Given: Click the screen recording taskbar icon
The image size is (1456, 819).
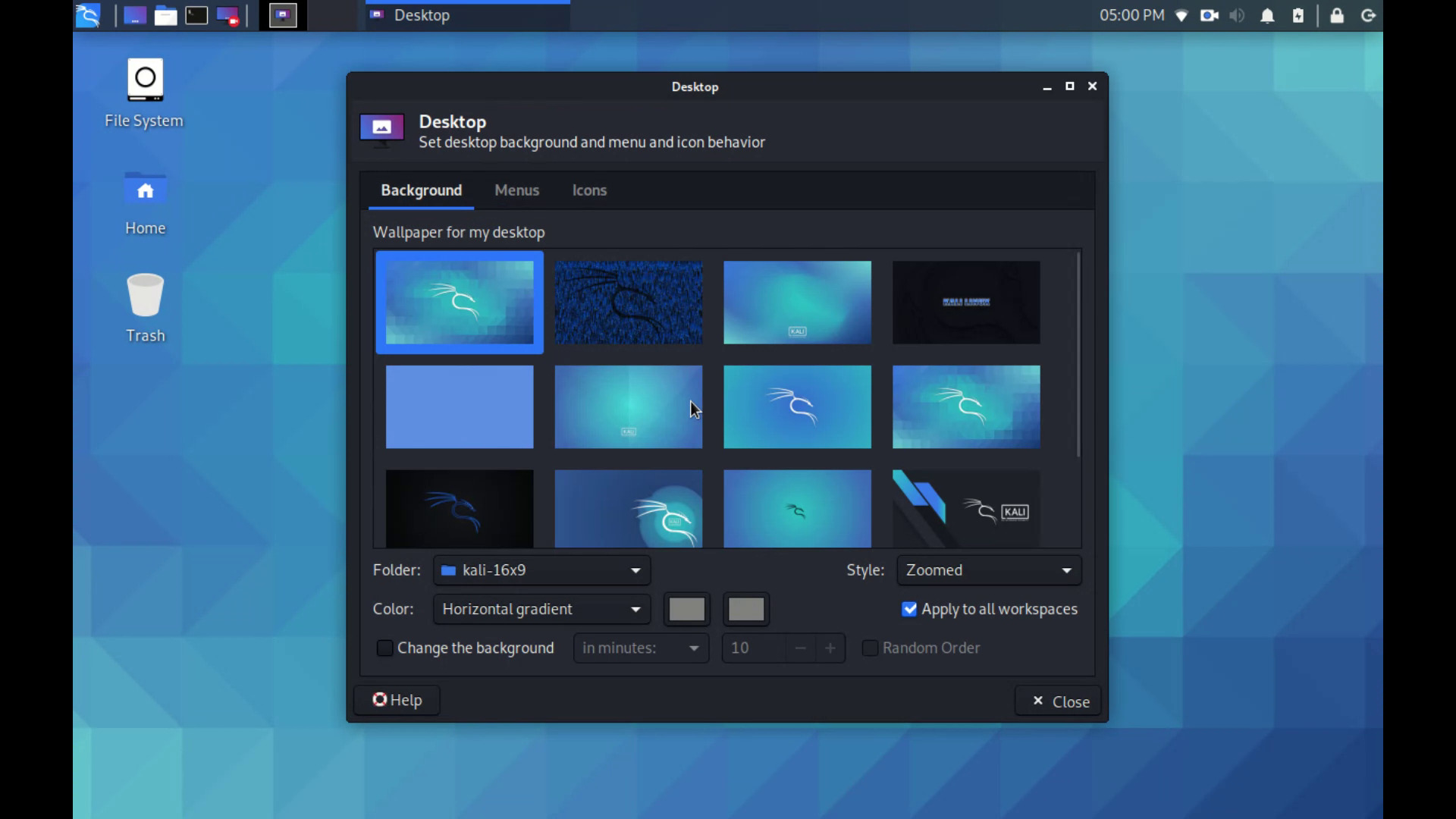Looking at the screenshot, I should 227,15.
